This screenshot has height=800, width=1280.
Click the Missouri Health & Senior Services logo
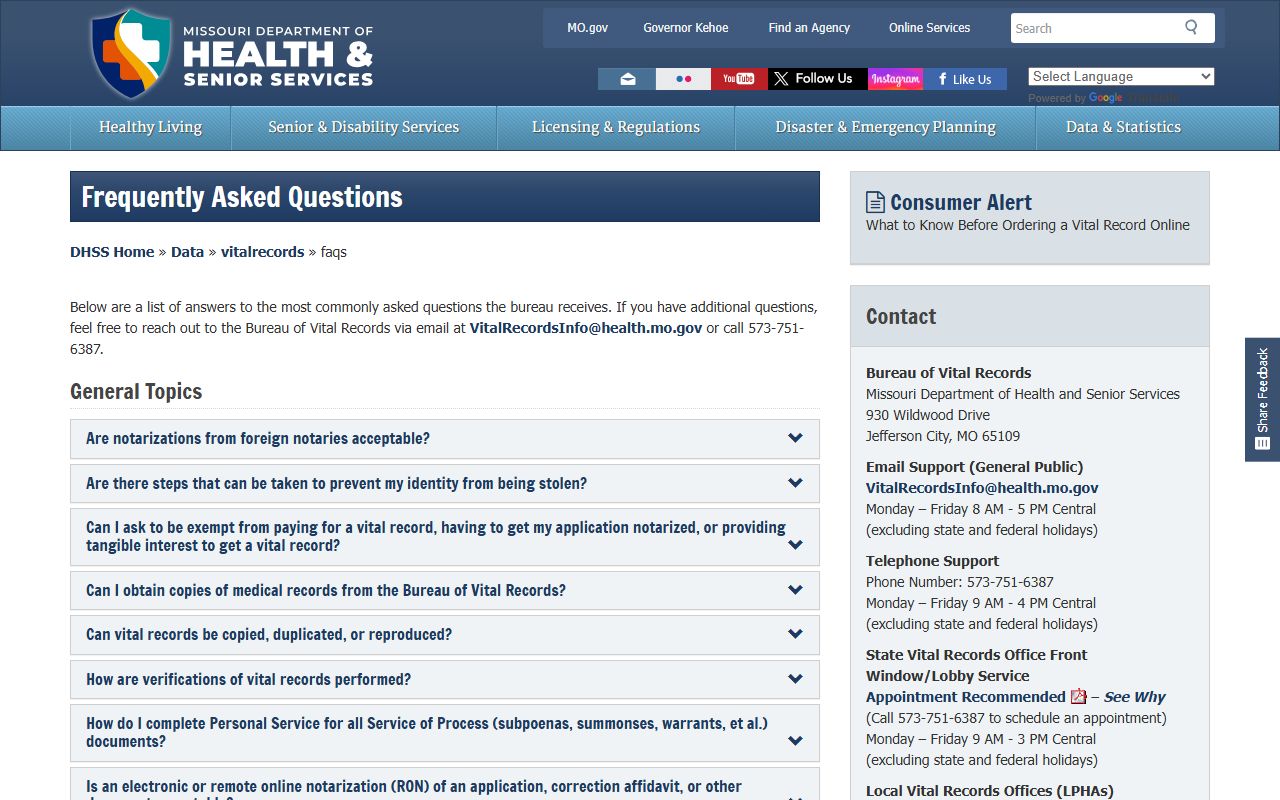click(x=232, y=54)
